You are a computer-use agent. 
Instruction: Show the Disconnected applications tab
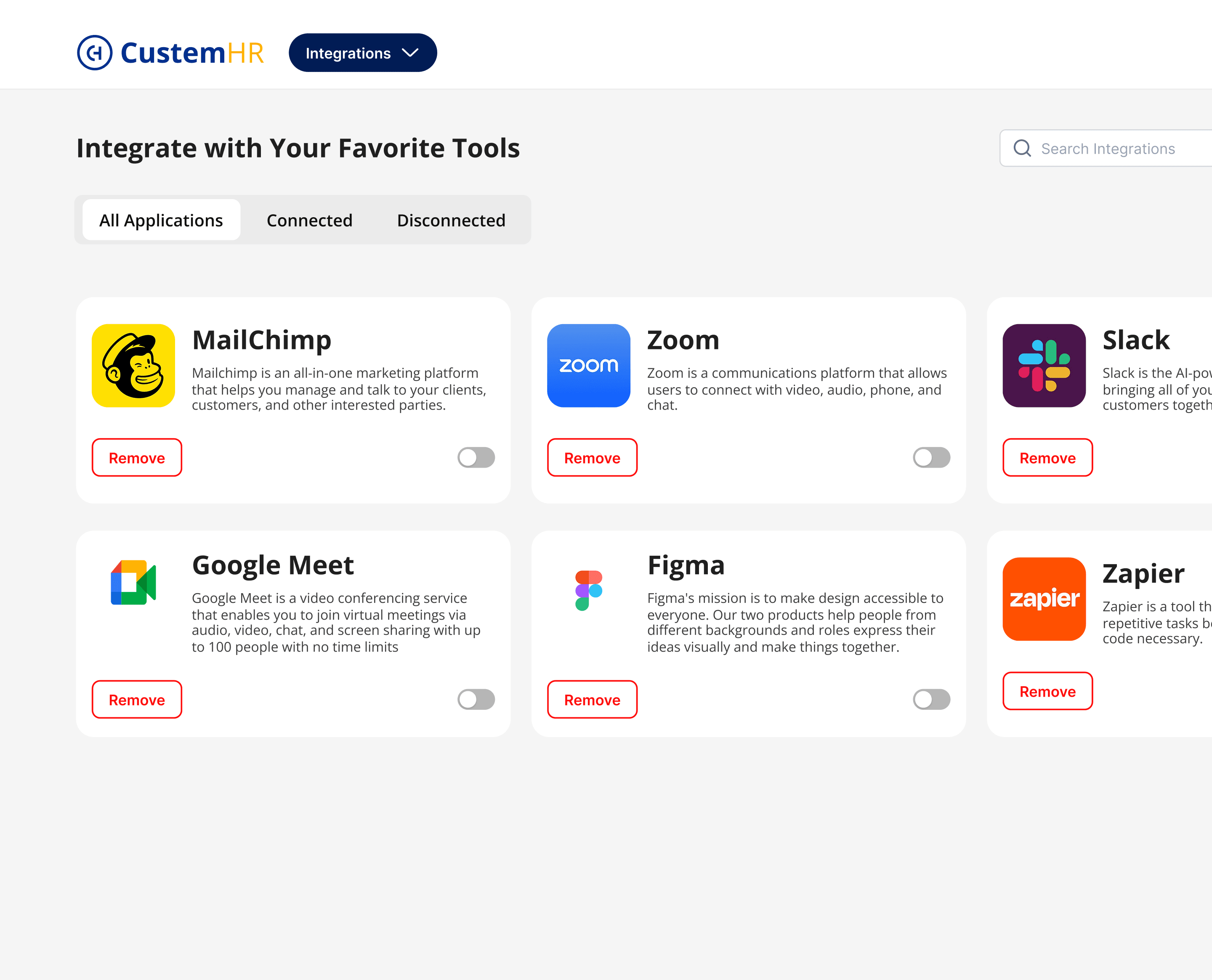point(451,220)
